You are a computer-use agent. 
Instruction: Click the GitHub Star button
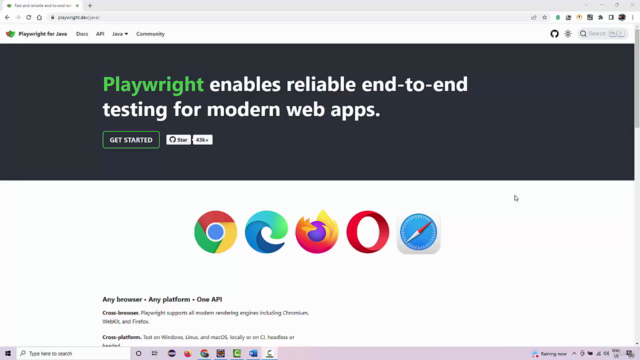pos(178,140)
